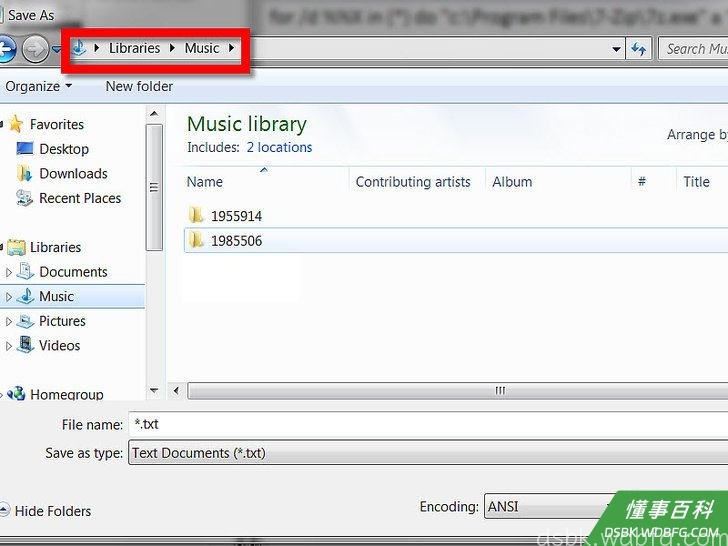Image resolution: width=728 pixels, height=546 pixels.
Task: Click the refresh icon beside address bar
Action: point(639,48)
